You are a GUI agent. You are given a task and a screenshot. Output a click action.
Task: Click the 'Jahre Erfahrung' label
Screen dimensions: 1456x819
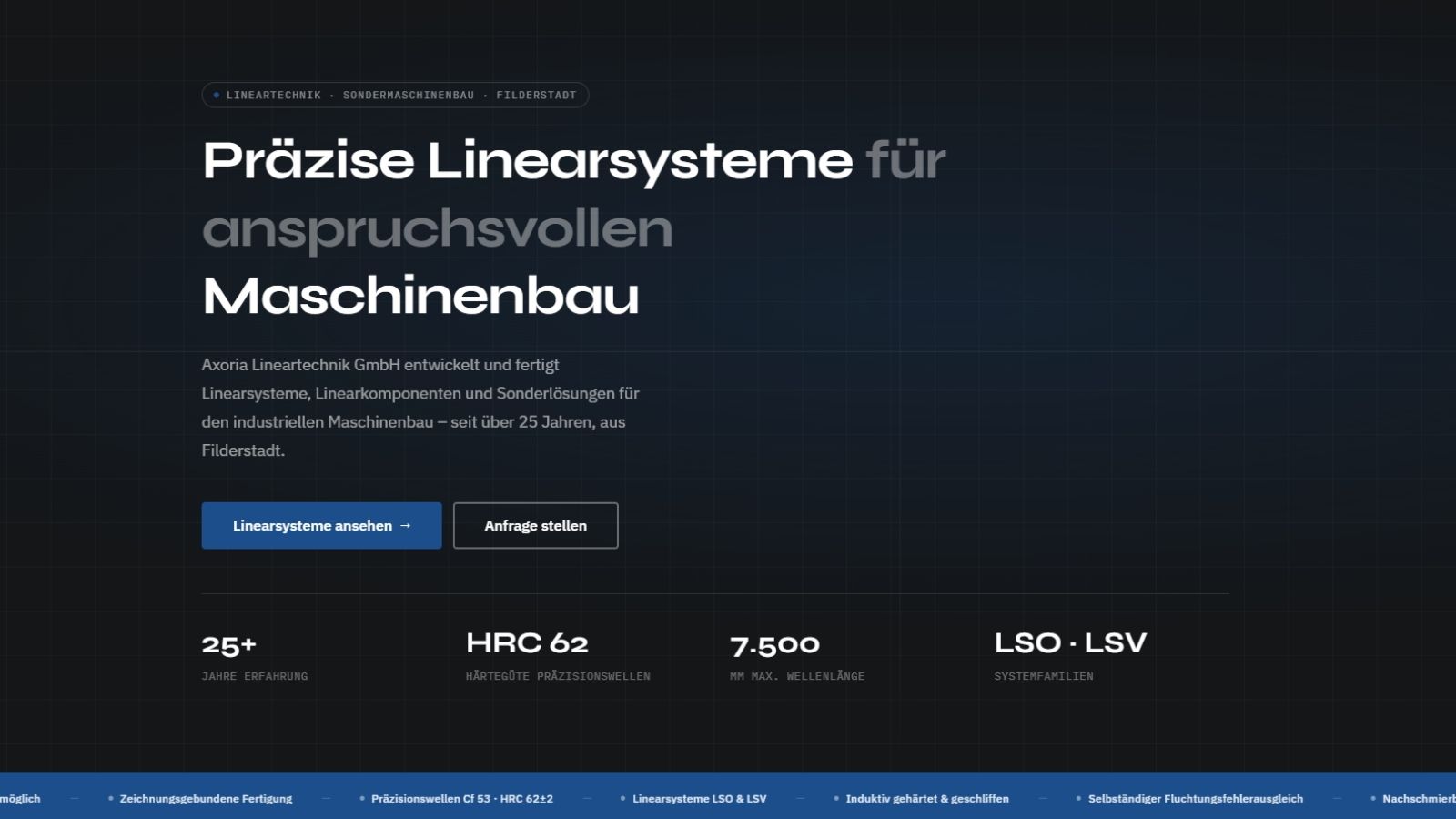click(x=255, y=676)
